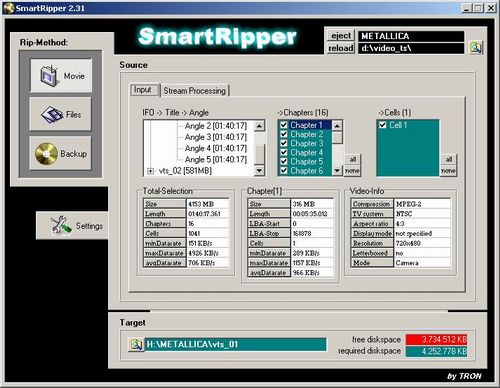This screenshot has width=500, height=388.
Task: Click Chapter size value 316 MB
Action: [x=312, y=204]
